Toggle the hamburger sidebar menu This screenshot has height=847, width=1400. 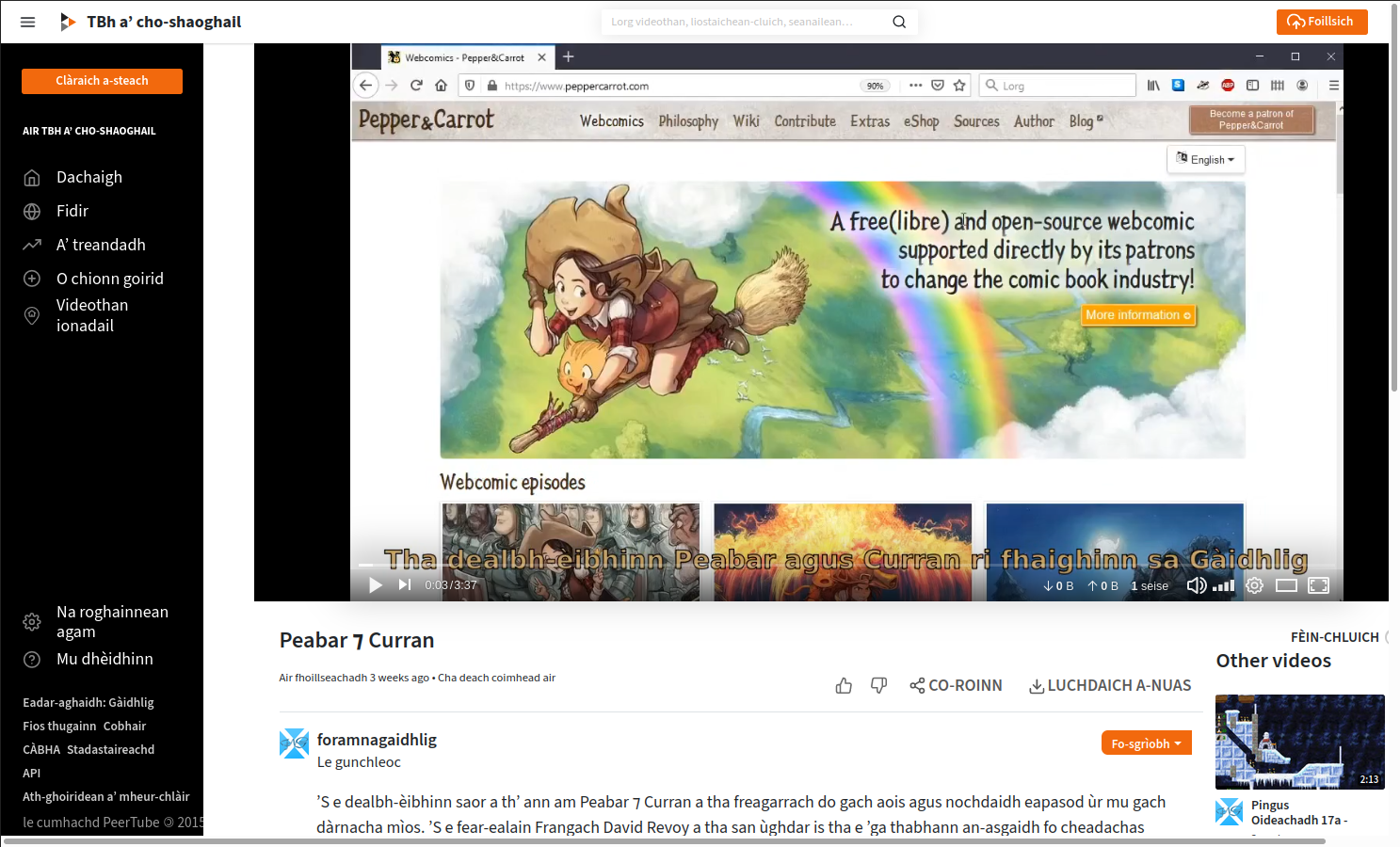[27, 22]
